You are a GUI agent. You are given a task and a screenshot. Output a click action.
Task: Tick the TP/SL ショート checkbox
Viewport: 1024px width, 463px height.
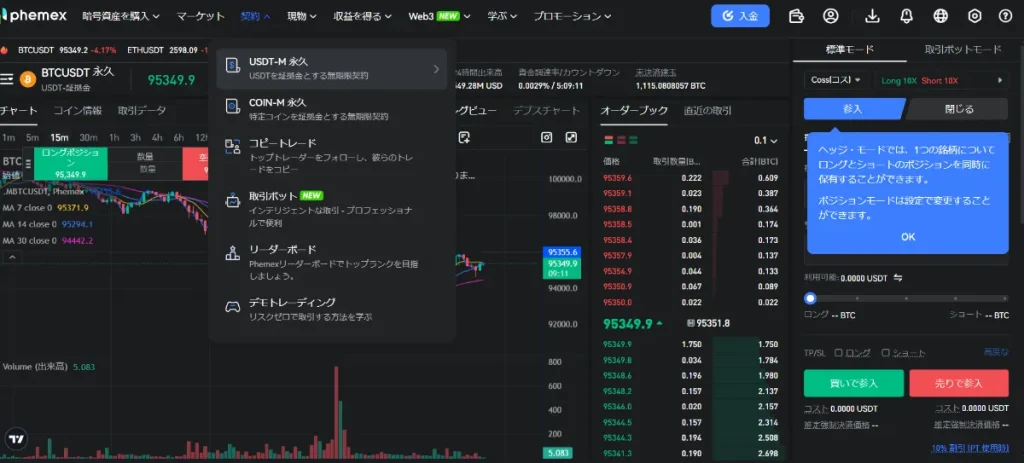tap(886, 353)
